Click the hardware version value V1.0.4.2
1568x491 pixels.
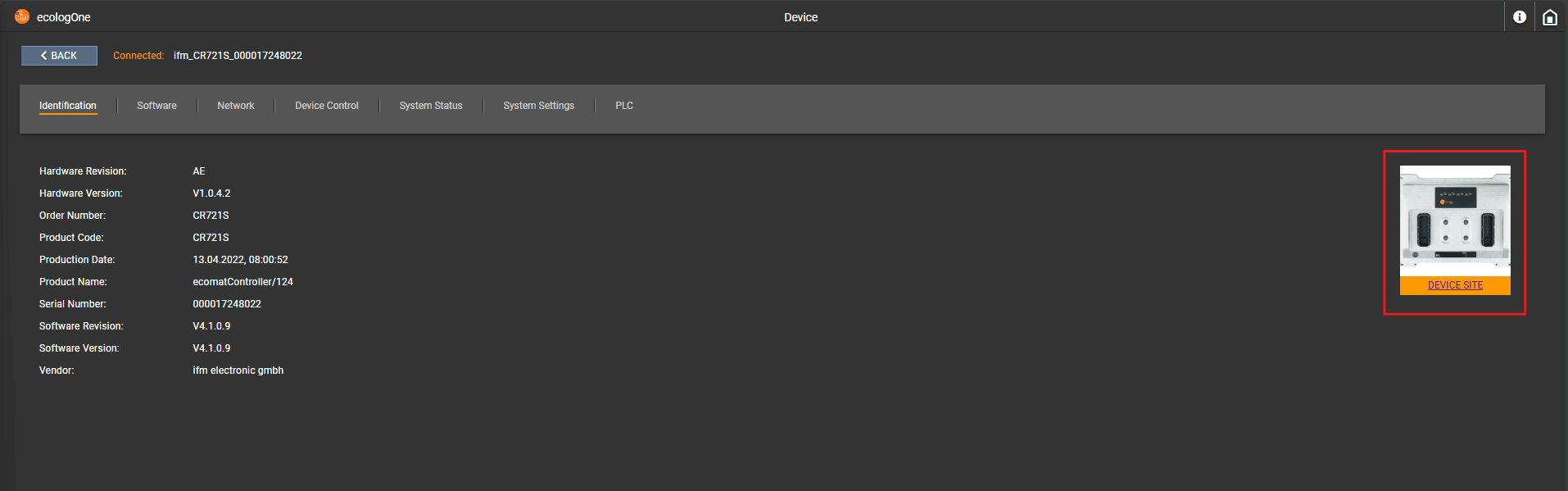click(x=211, y=193)
